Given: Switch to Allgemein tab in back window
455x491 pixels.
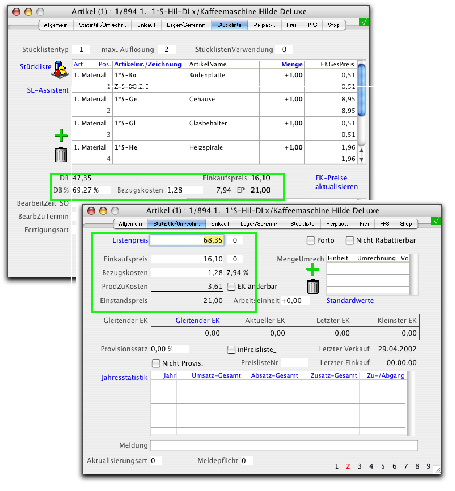Looking at the screenshot, I should pos(56,25).
